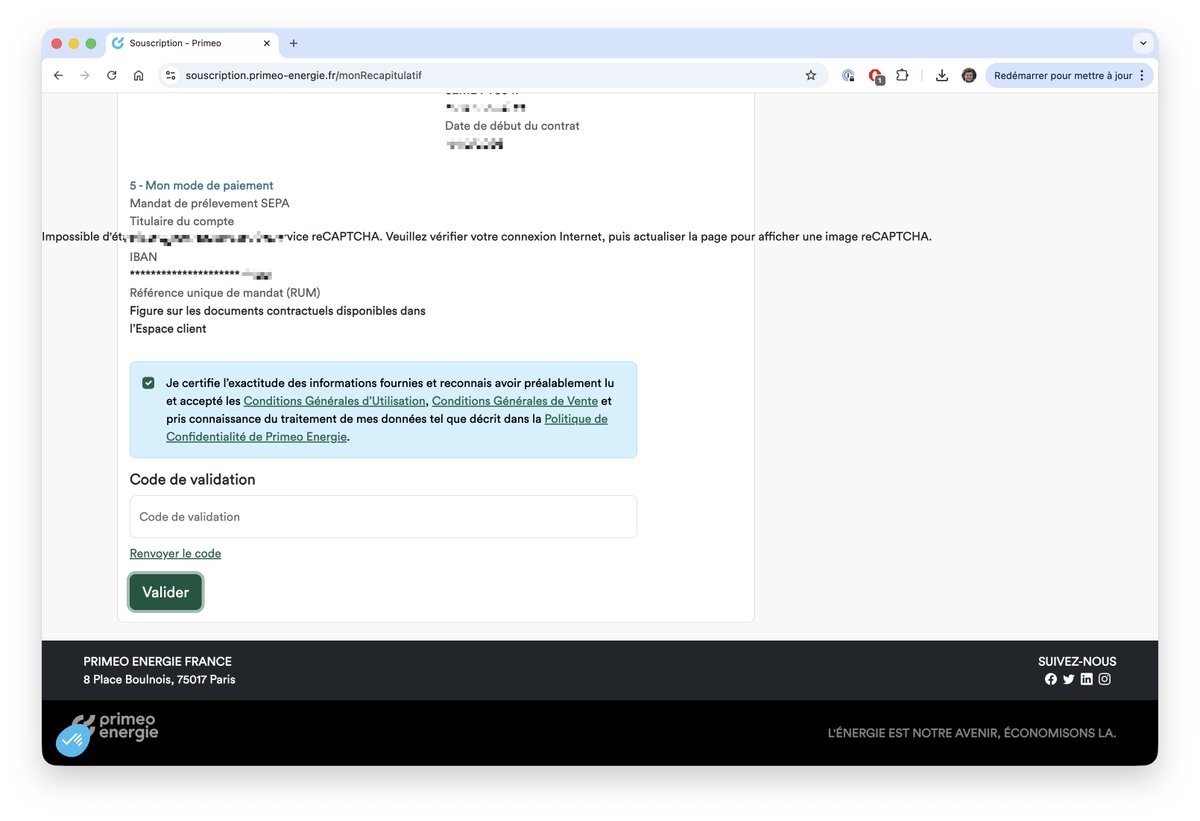Open the Facebook icon in footer
Viewport: 1200px width, 821px height.
[1051, 679]
